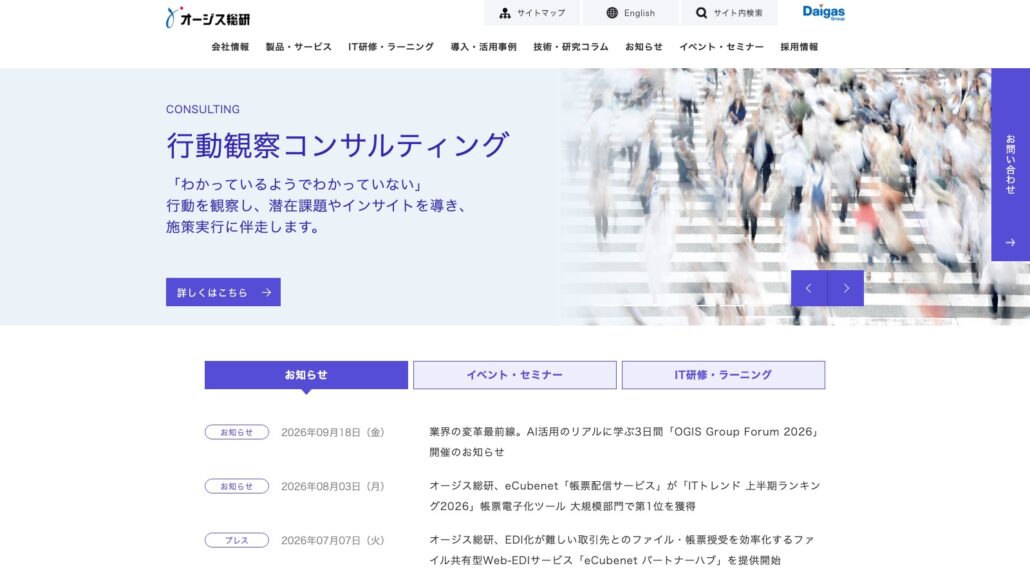This screenshot has width=1030, height=579.
Task: Select the IT研修・ラーニング tab
Action: (723, 375)
